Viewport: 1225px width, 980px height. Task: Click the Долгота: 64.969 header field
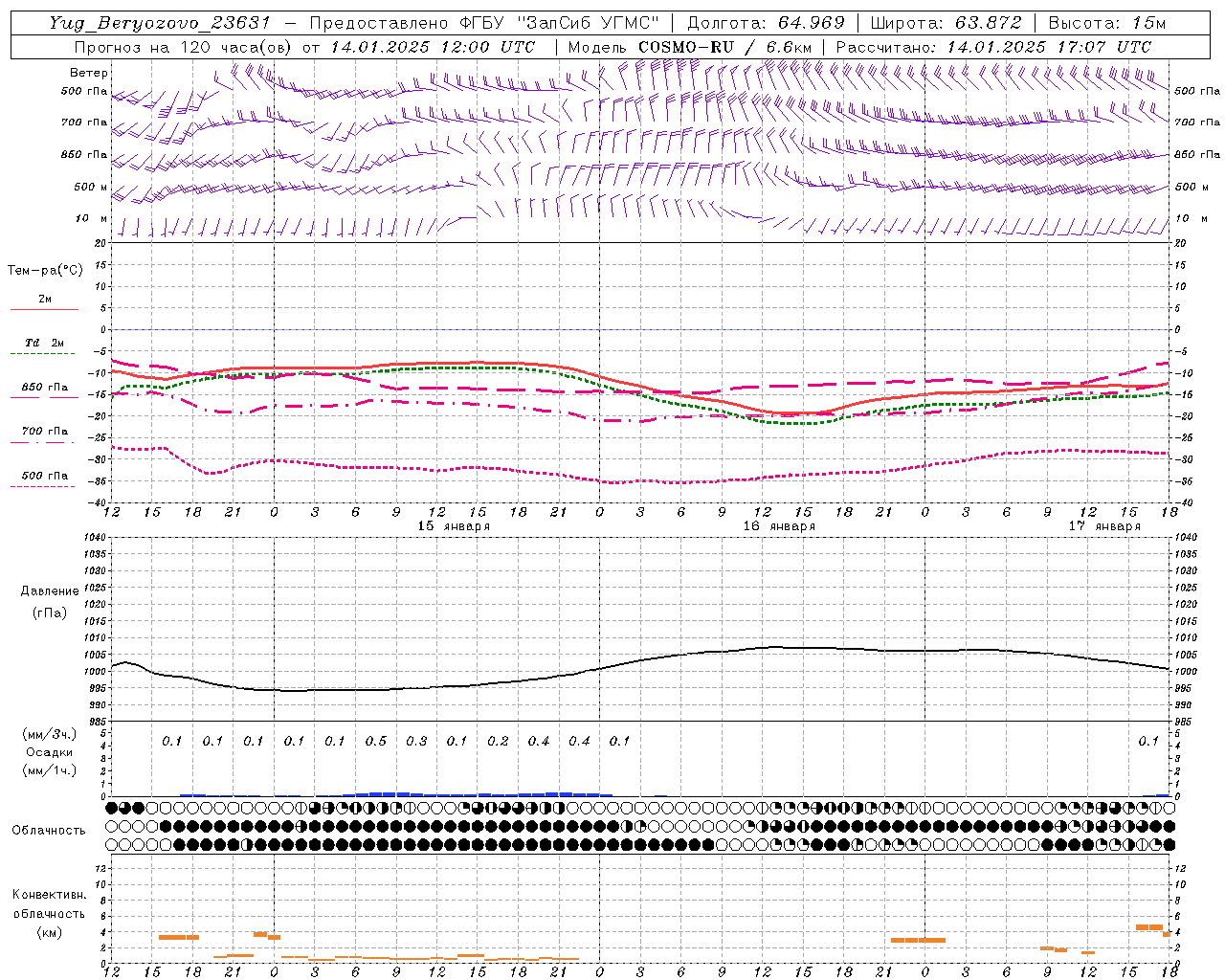click(766, 23)
